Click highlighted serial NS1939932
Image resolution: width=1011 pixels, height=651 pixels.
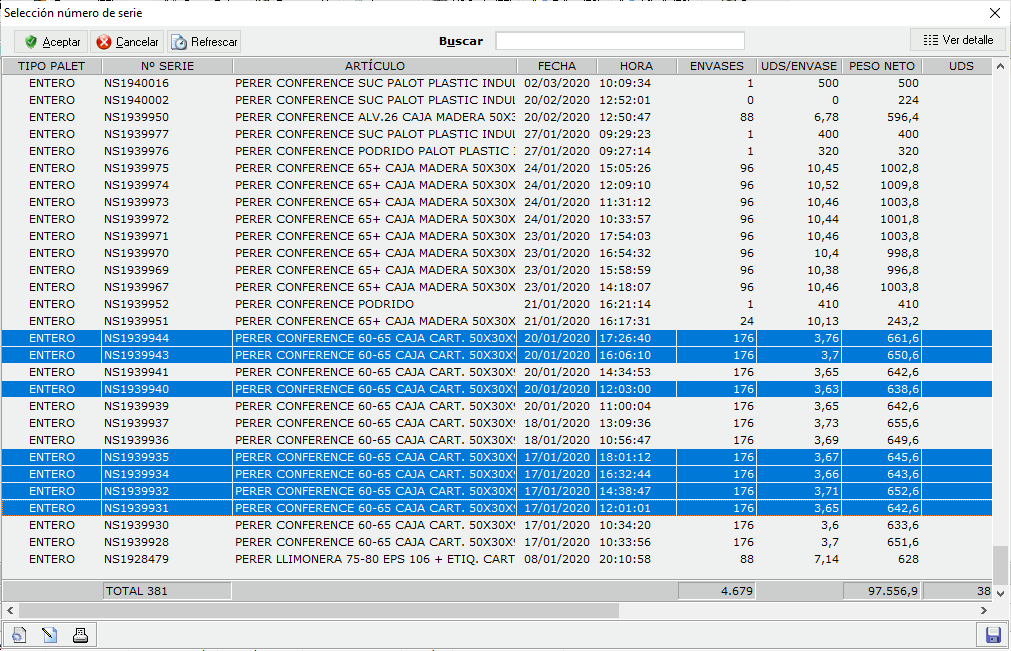136,491
